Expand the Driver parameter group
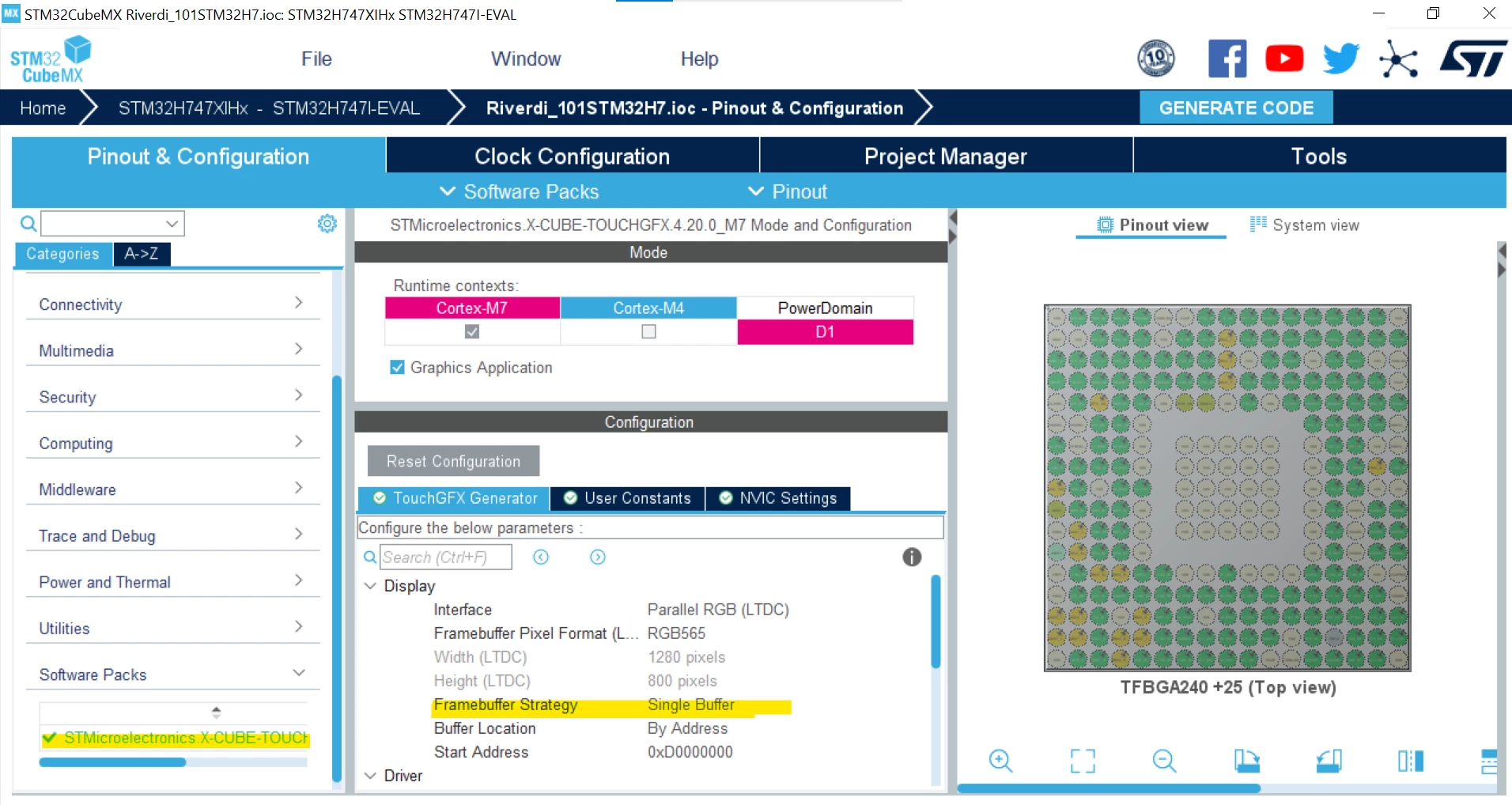Image resolution: width=1512 pixels, height=805 pixels. coord(370,776)
